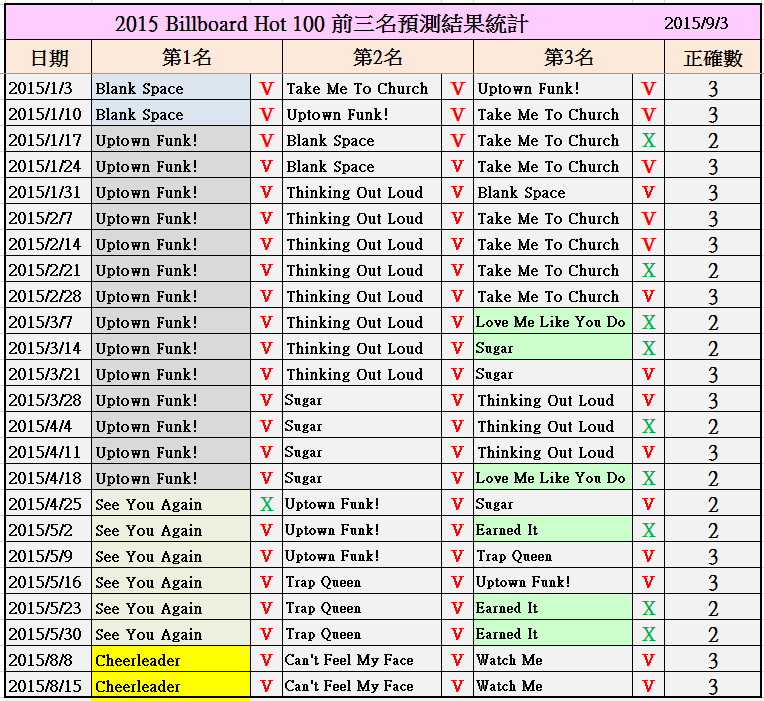
Task: Click the green X in the 2015/2/21 row
Action: 649,270
